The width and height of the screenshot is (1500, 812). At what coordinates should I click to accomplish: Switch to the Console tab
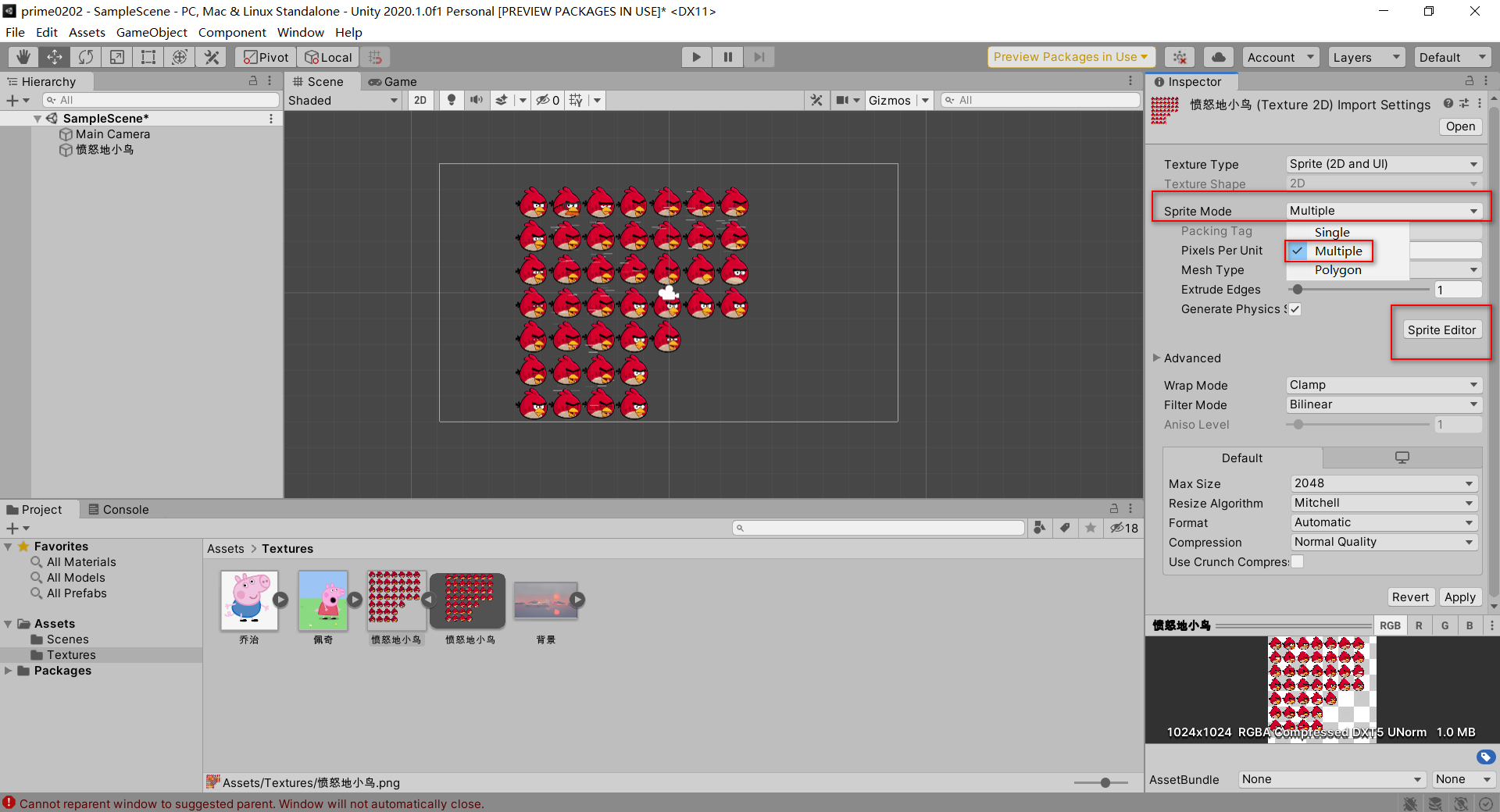[119, 509]
